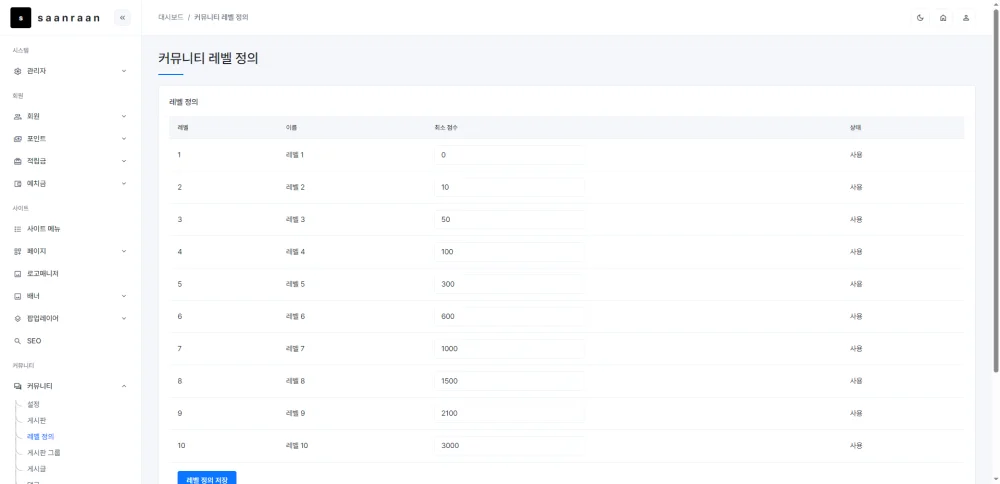Screen dimensions: 1000x484
Task: Click the 커뮤니티 레벨 정의 page heading
Action: click(x=208, y=59)
